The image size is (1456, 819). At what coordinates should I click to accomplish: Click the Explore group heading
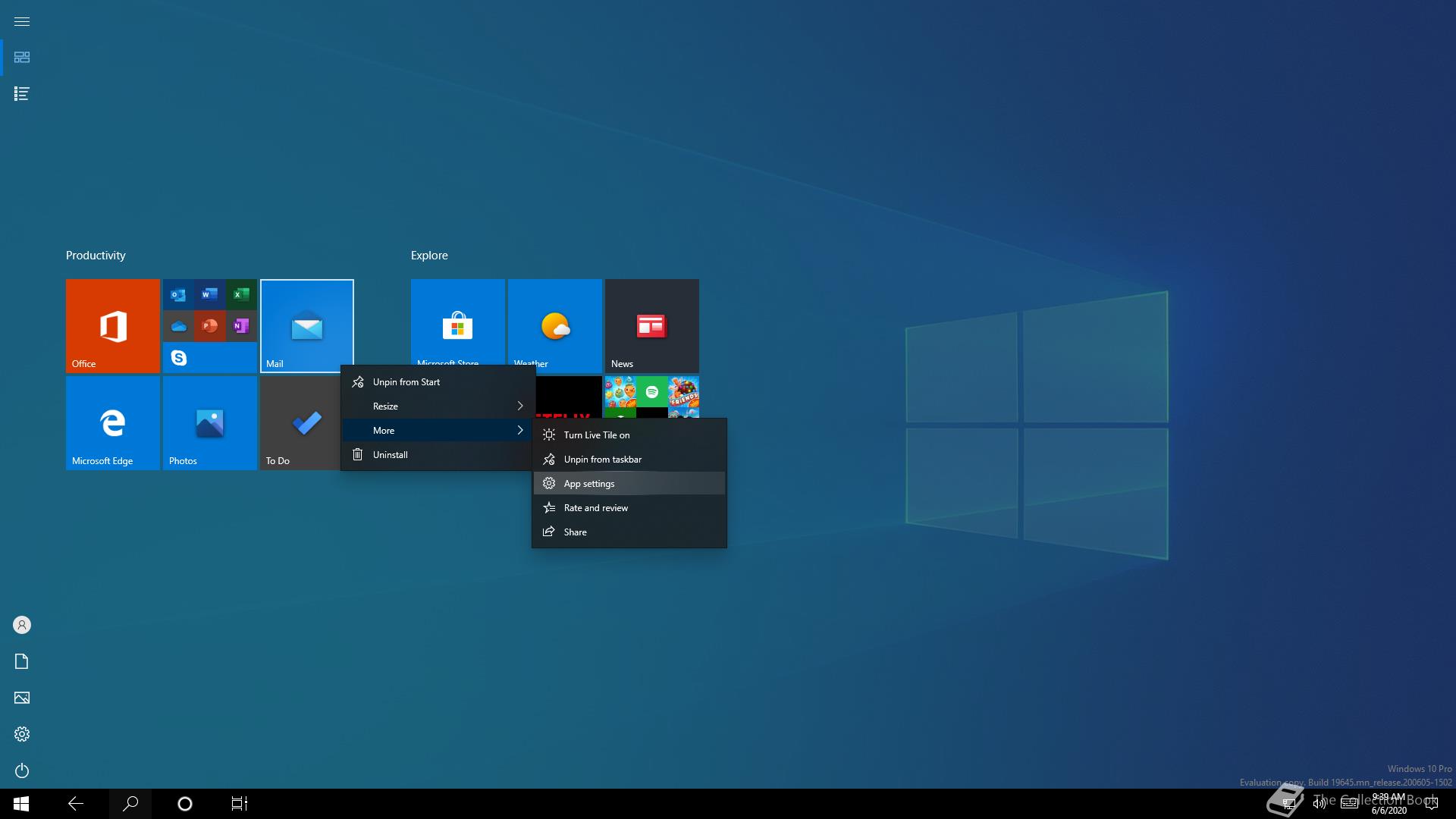click(x=429, y=256)
